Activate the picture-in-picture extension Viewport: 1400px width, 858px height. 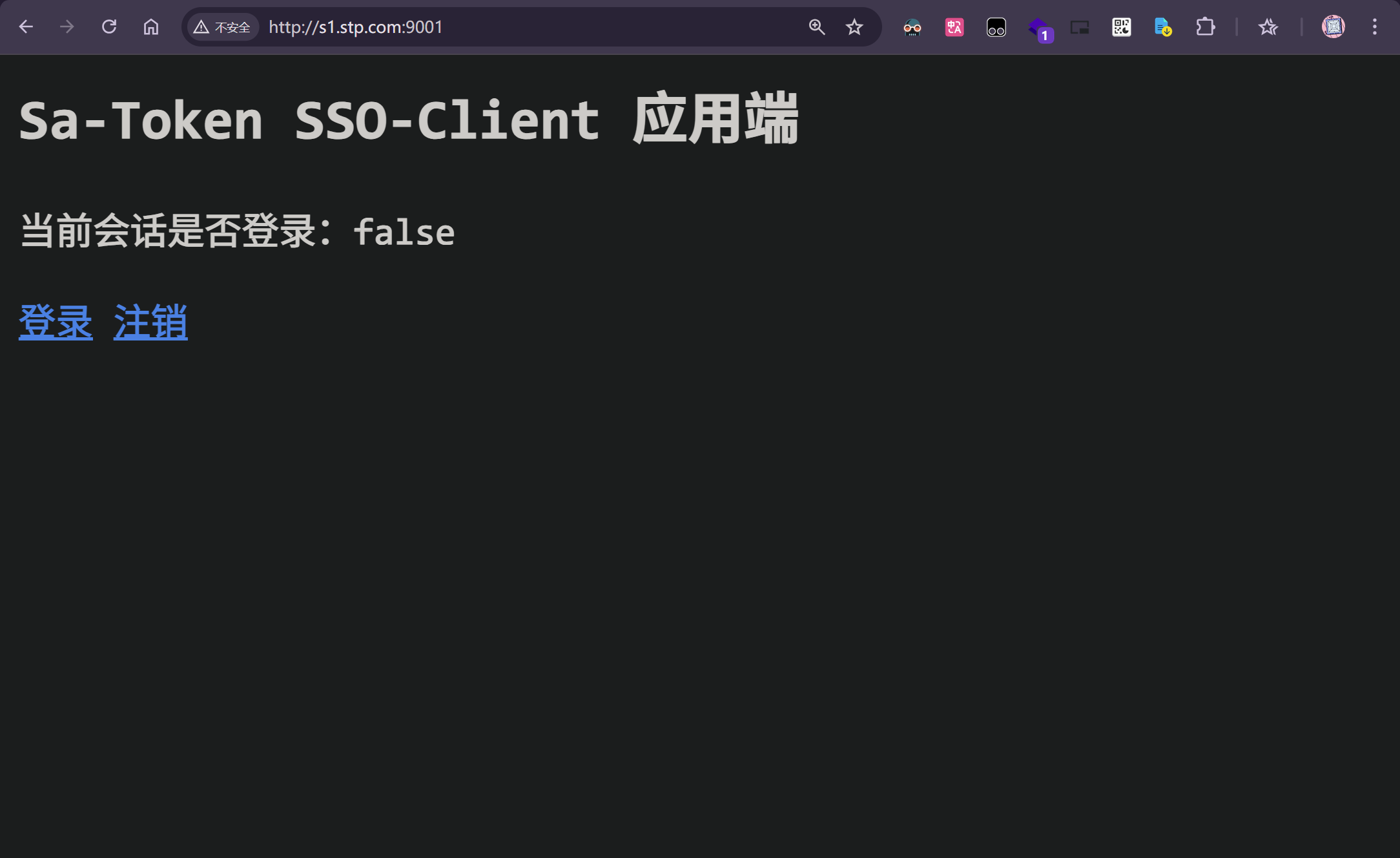click(1080, 27)
